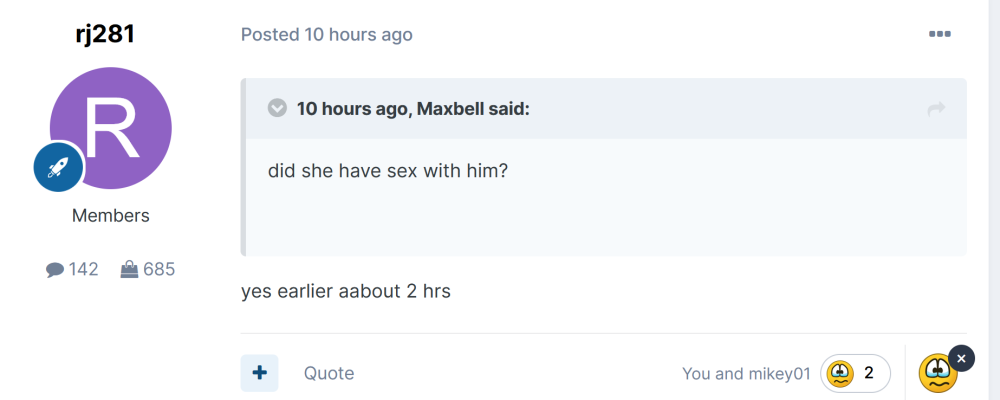Click the shopping bag icon beside 685
The height and width of the screenshot is (400, 1000).
click(x=130, y=269)
